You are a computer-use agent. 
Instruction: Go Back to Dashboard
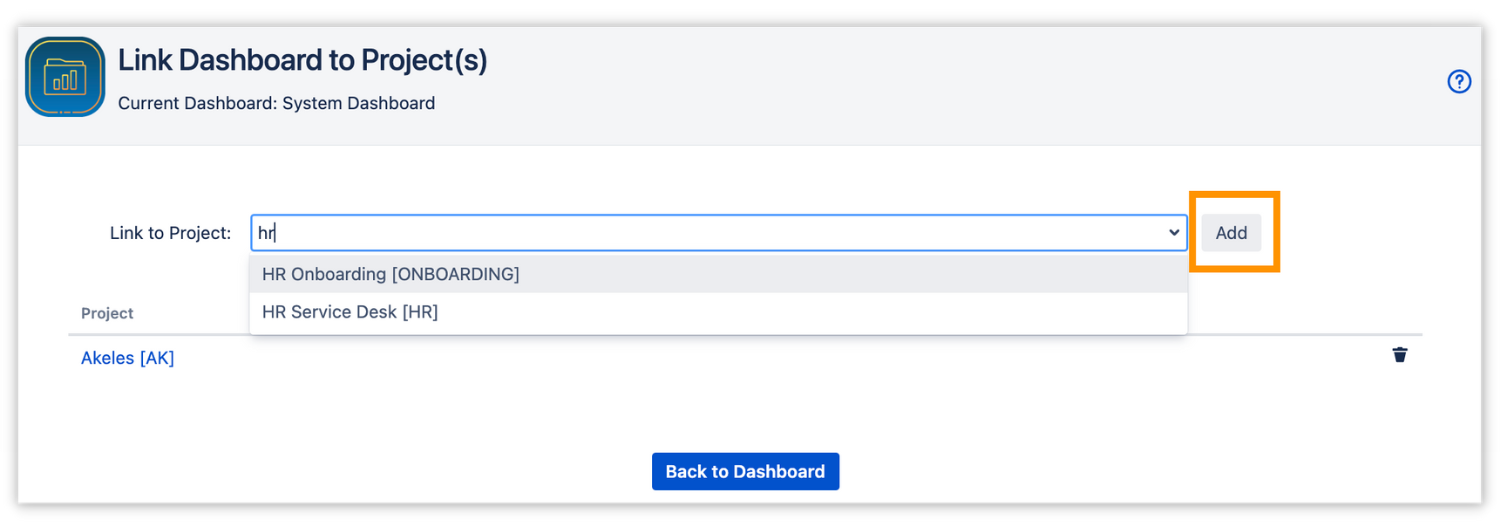click(x=745, y=471)
